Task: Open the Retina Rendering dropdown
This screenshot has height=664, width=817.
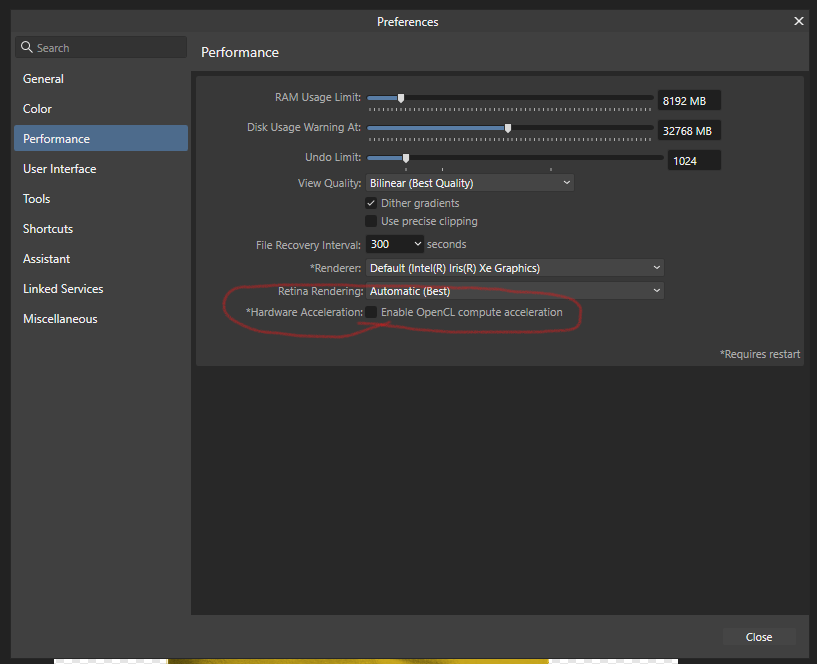Action: [512, 289]
